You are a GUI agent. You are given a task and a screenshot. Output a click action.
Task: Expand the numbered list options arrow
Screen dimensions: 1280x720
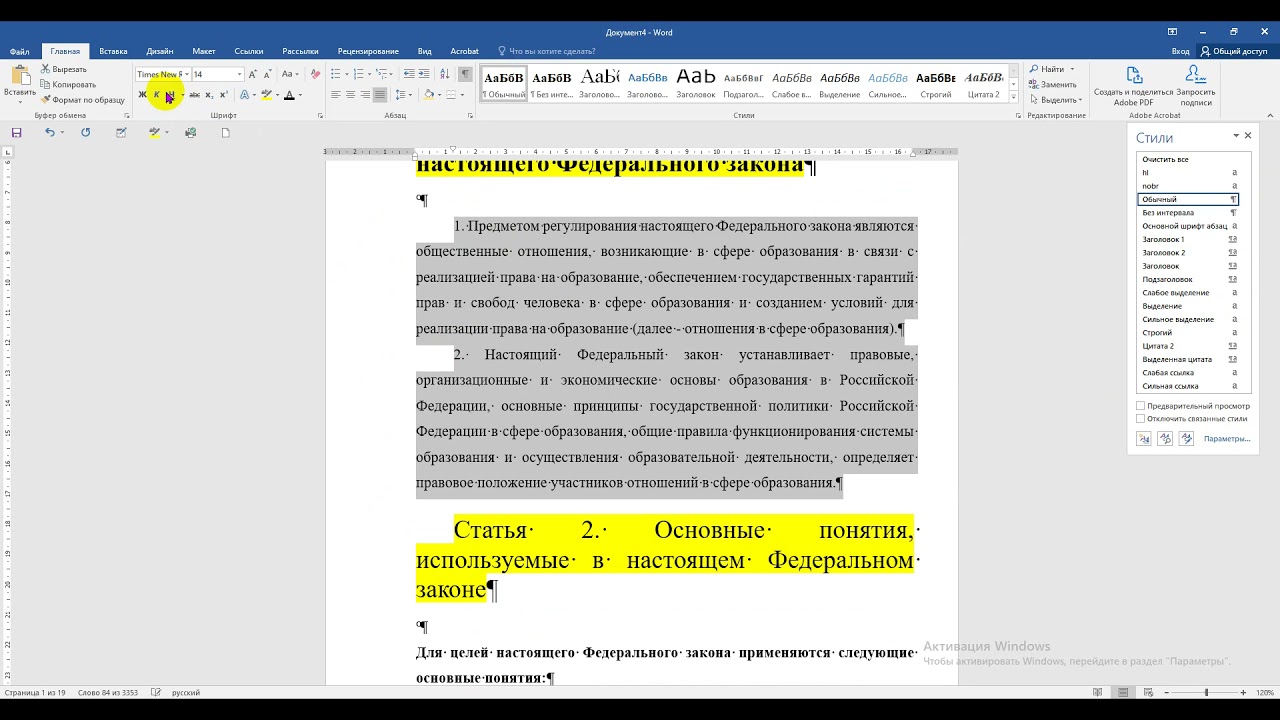click(x=369, y=74)
